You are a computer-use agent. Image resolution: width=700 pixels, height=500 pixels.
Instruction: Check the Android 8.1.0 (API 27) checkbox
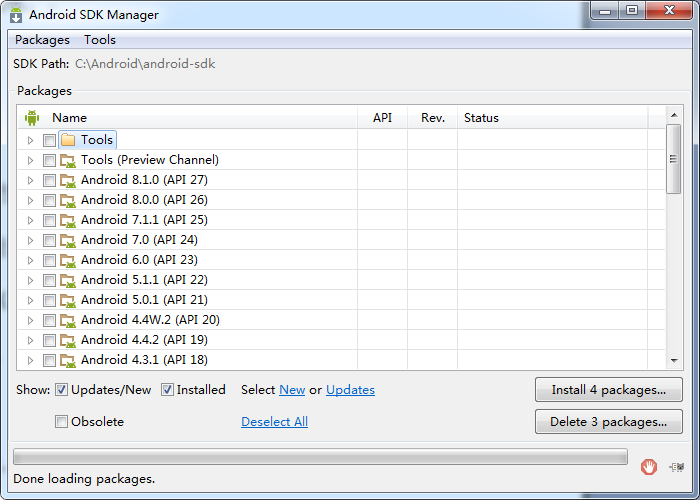(49, 180)
